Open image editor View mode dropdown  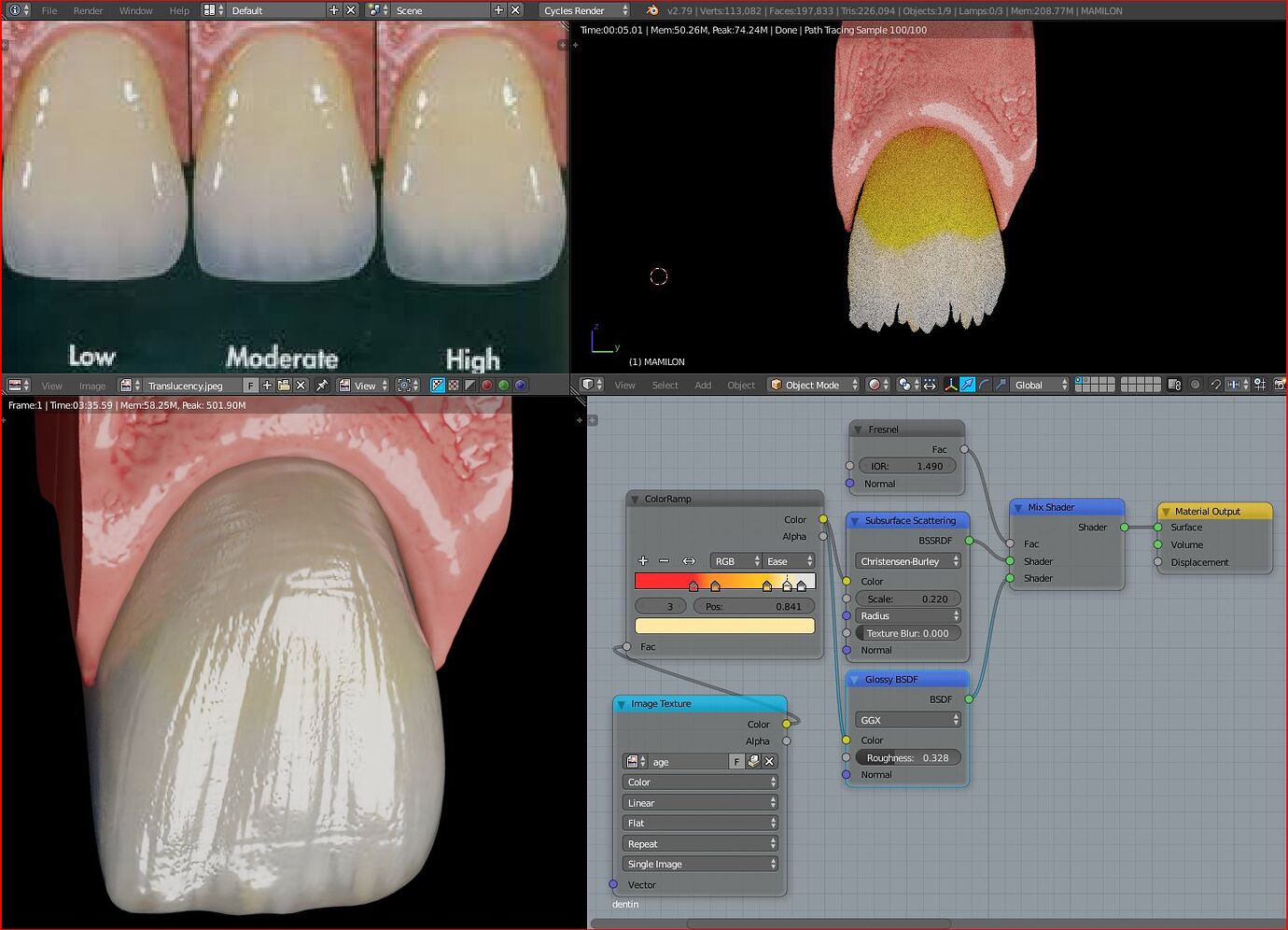[x=363, y=385]
